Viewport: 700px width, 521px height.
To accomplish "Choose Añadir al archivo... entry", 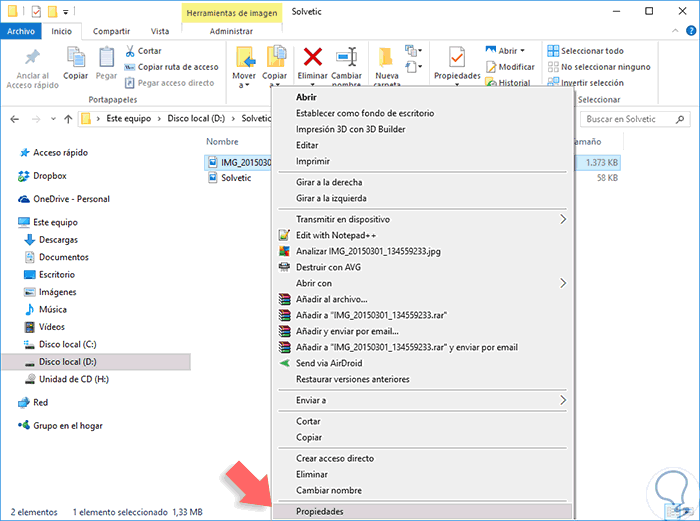I will click(x=332, y=299).
